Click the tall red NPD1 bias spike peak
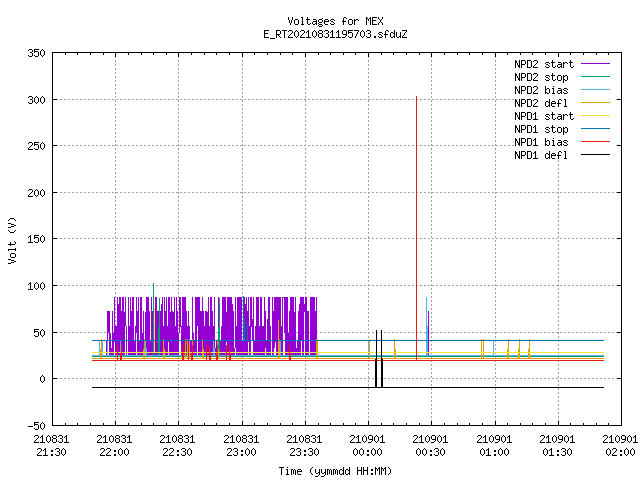This screenshot has width=640, height=480. pyautogui.click(x=416, y=97)
